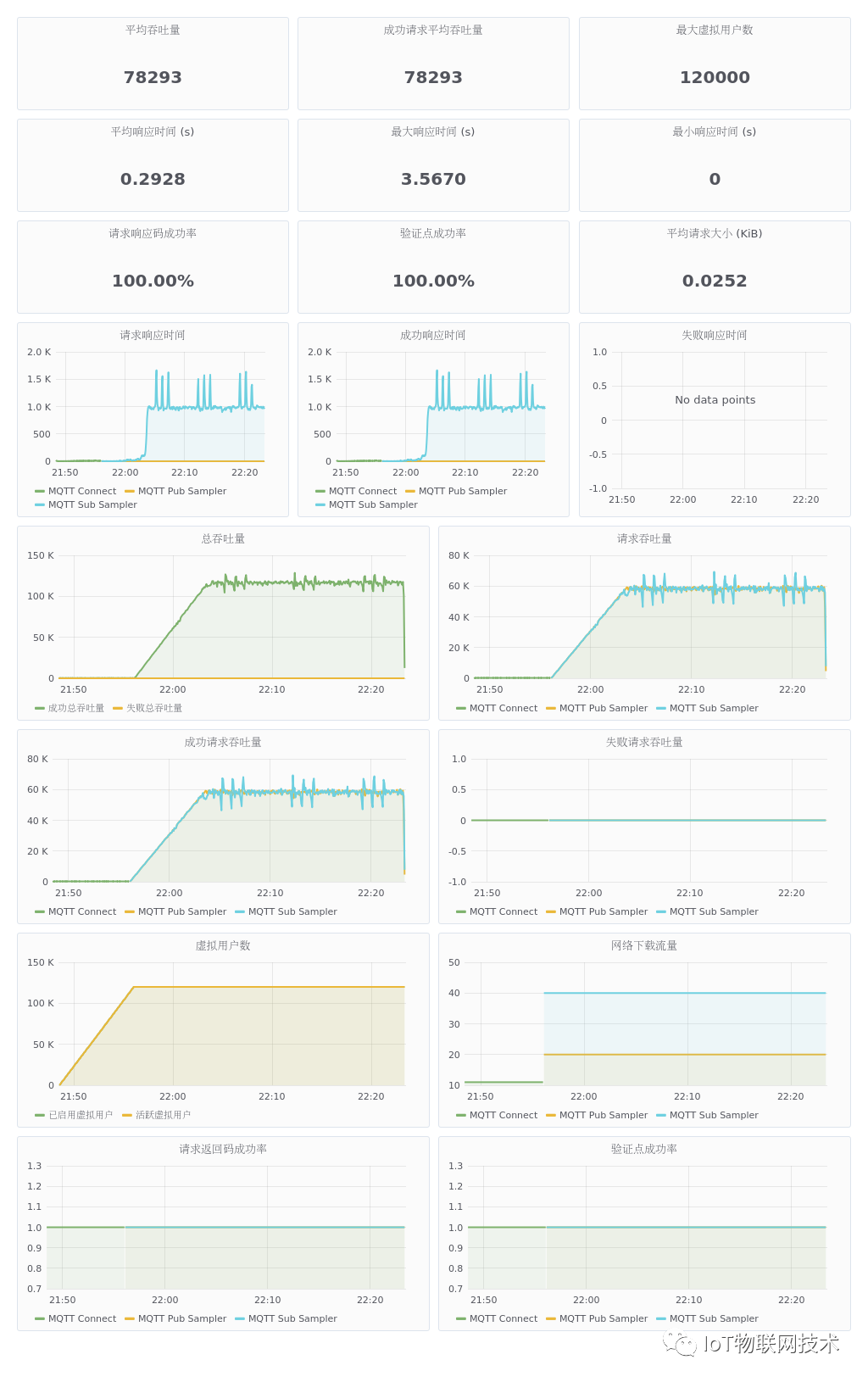Click the 0.0252 average request size value
The image size is (868, 1382).
pos(715,281)
